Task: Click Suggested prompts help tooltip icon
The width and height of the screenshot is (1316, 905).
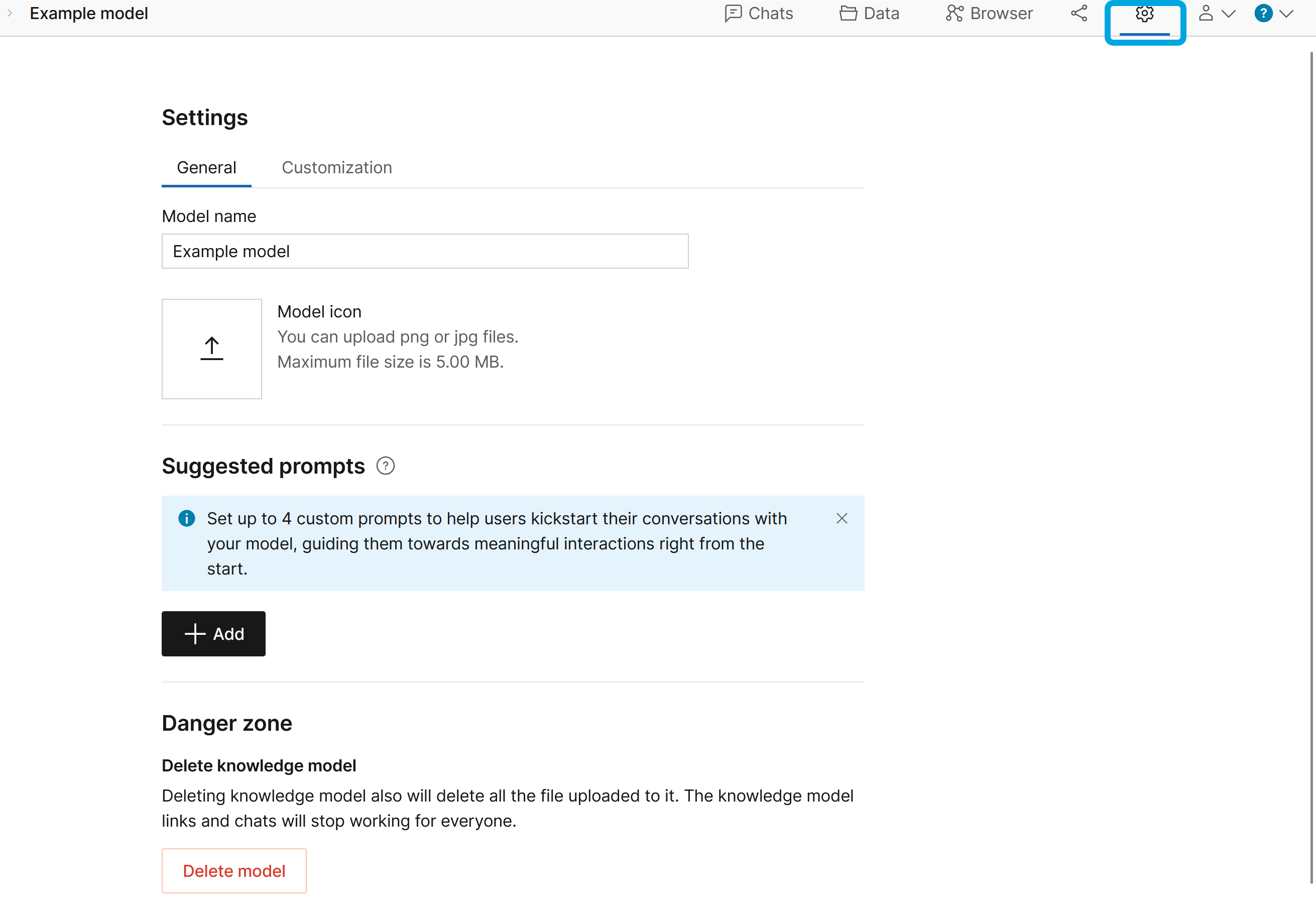Action: pos(386,466)
